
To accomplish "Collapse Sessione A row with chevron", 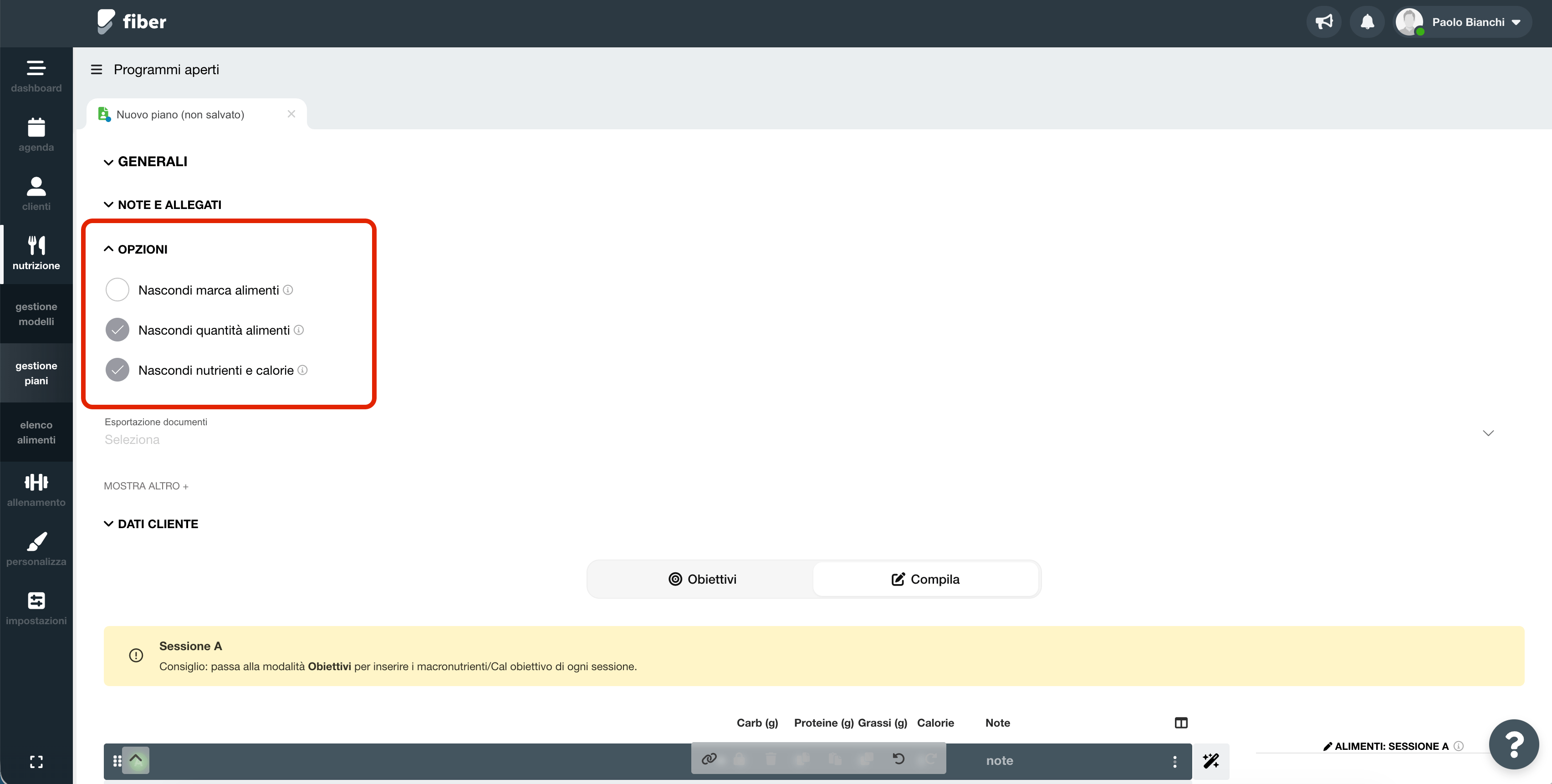I will [x=136, y=760].
